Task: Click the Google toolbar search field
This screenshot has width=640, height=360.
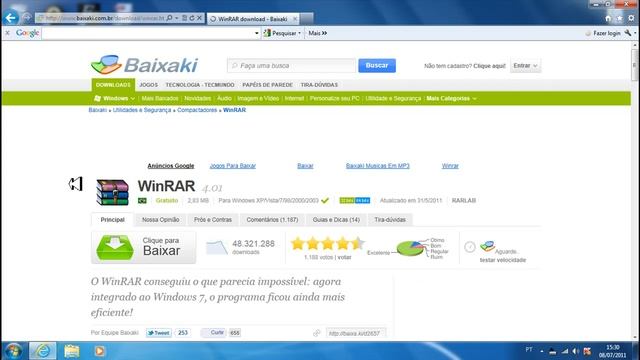Action: [148, 33]
